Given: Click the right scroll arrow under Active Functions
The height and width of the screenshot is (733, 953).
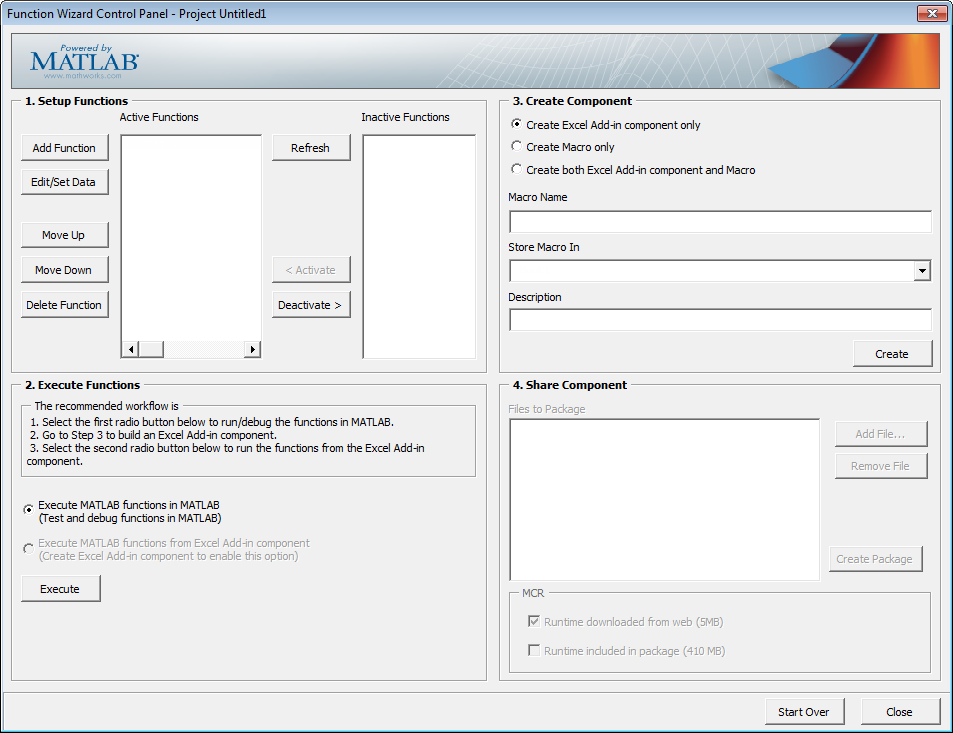Looking at the screenshot, I should [252, 349].
